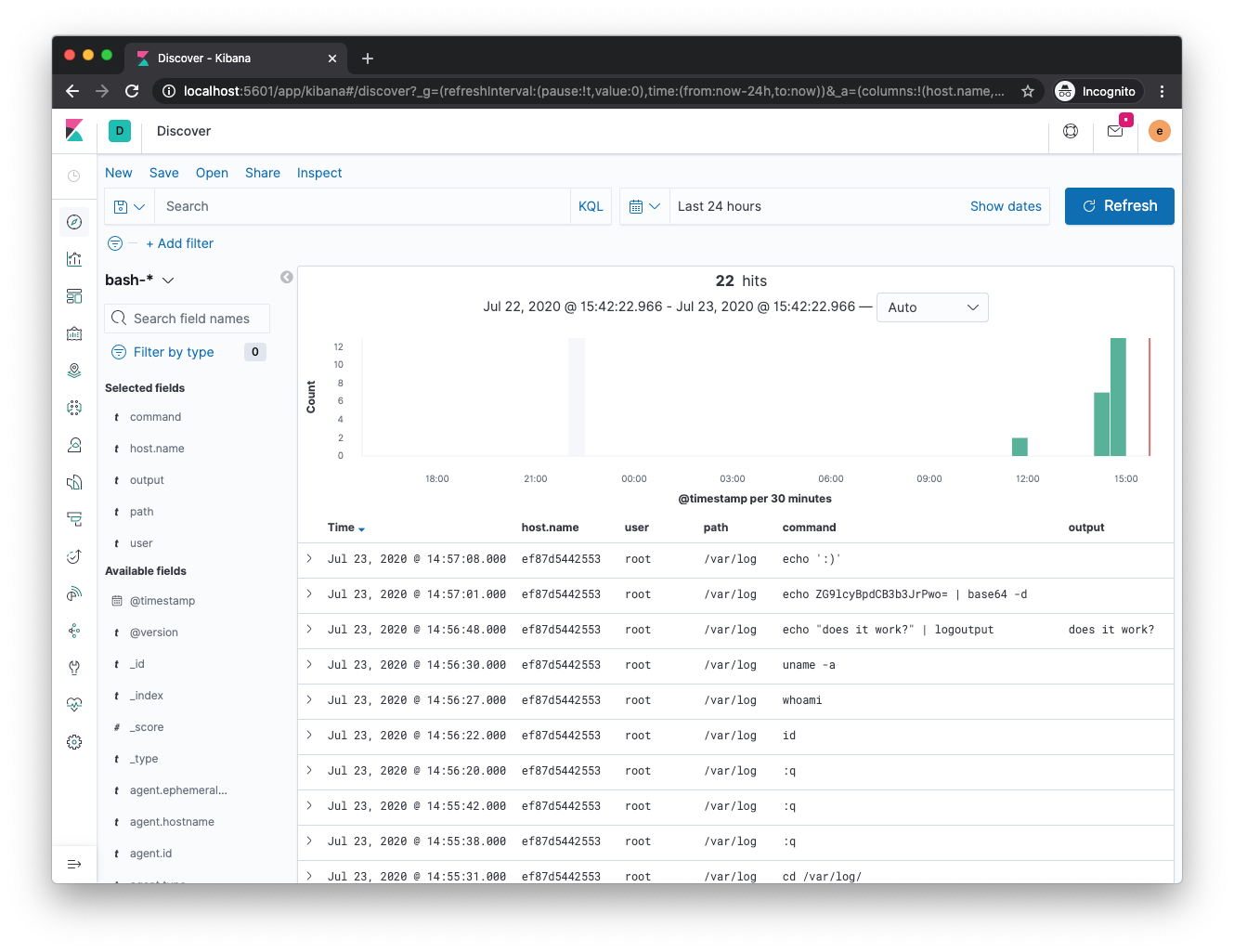Collapse the fields panel with the circular arrow

tap(286, 277)
